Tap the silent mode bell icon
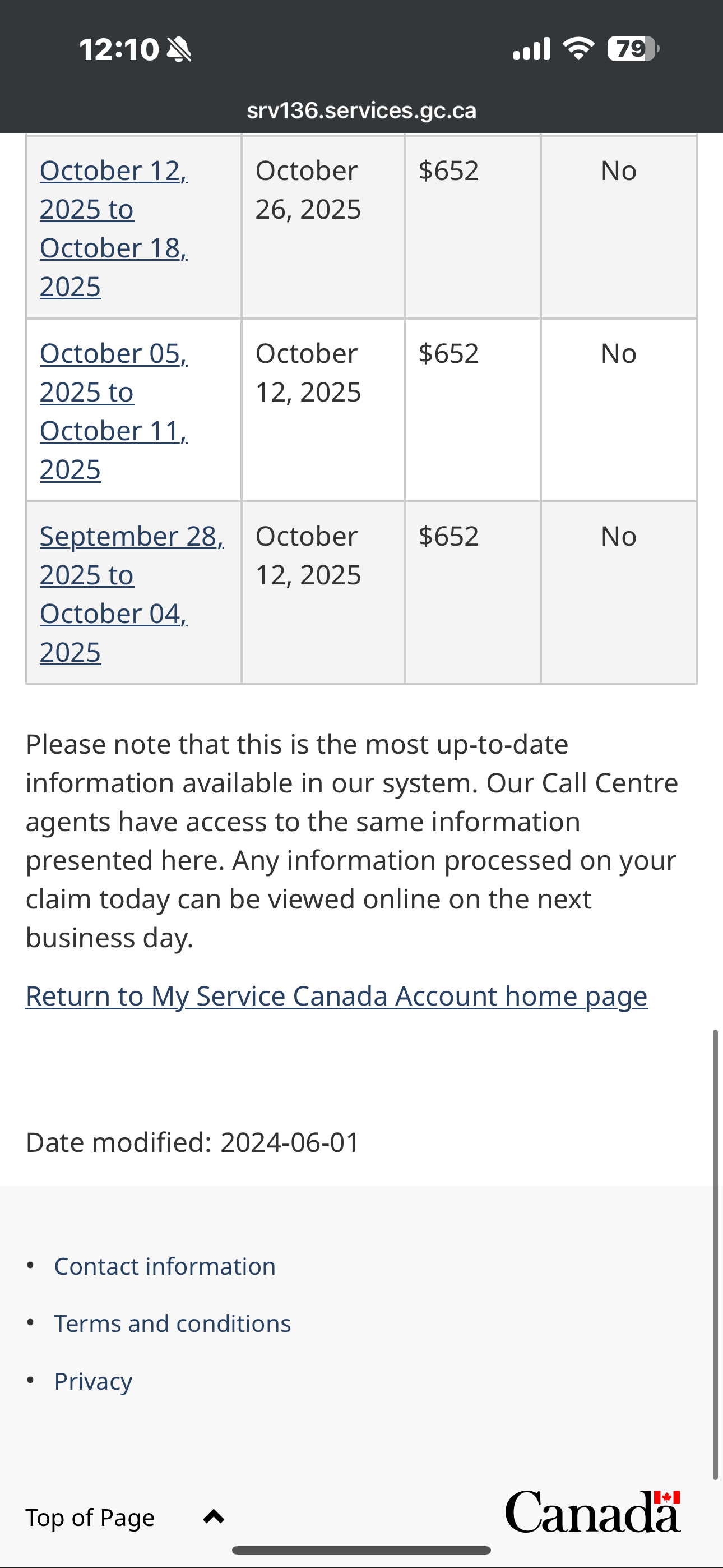 (179, 49)
